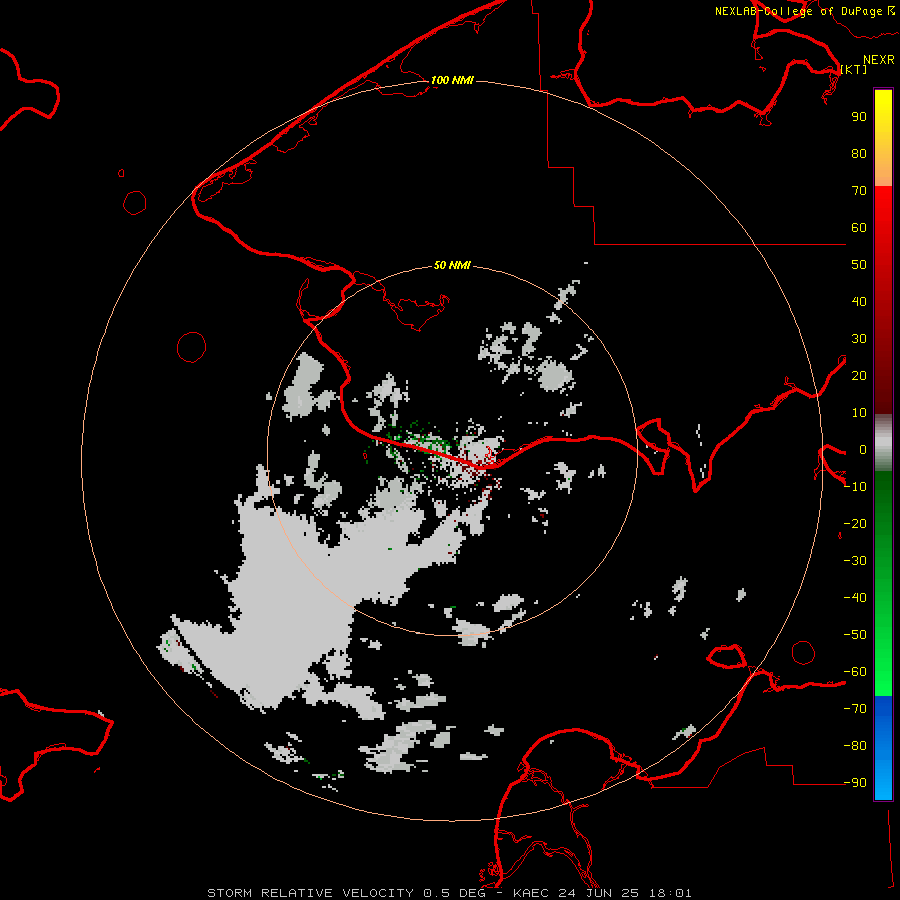The height and width of the screenshot is (900, 900).
Task: Select the -70 value on velocity scale
Action: [x=855, y=709]
